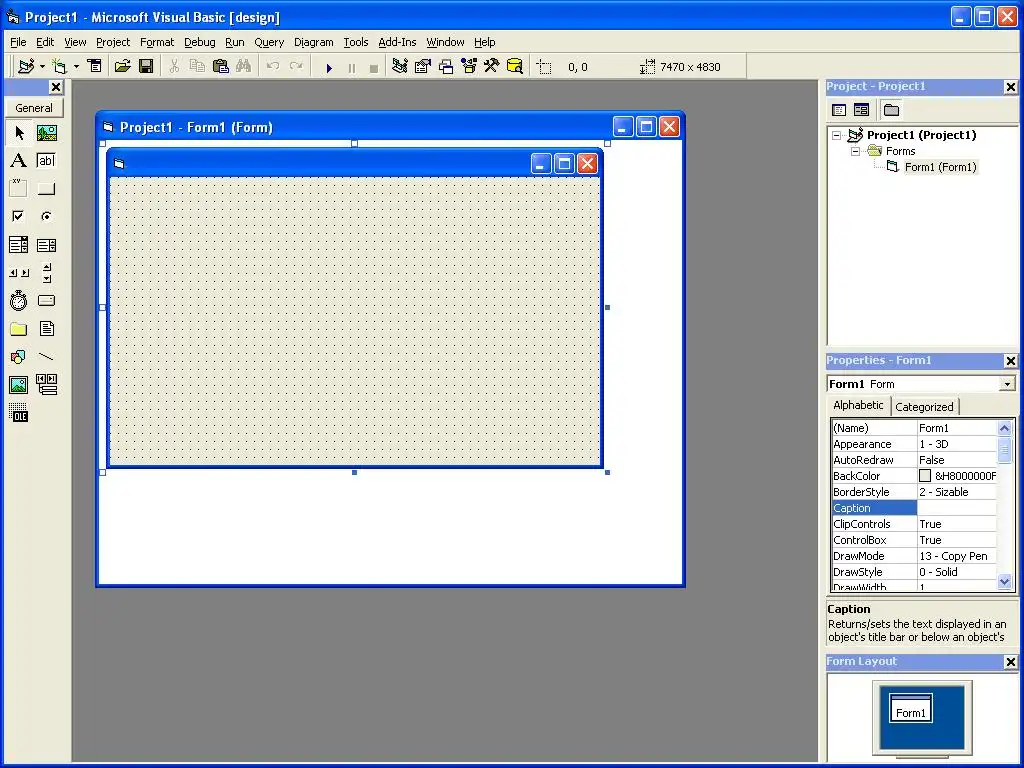
Task: Switch to the Alphabetic properties tab
Action: coord(858,405)
